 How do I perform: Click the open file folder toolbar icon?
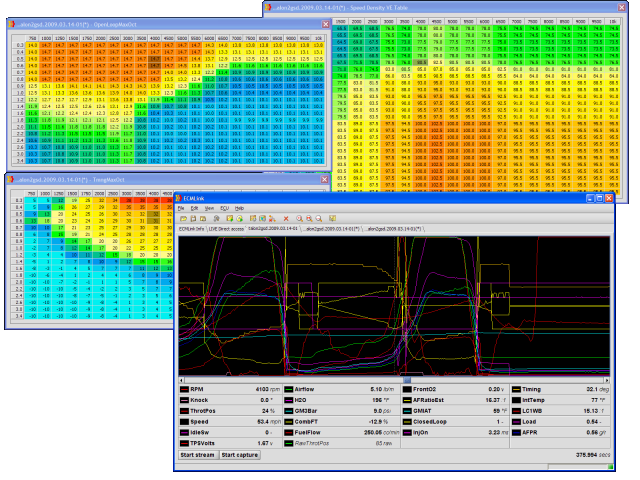tap(183, 217)
